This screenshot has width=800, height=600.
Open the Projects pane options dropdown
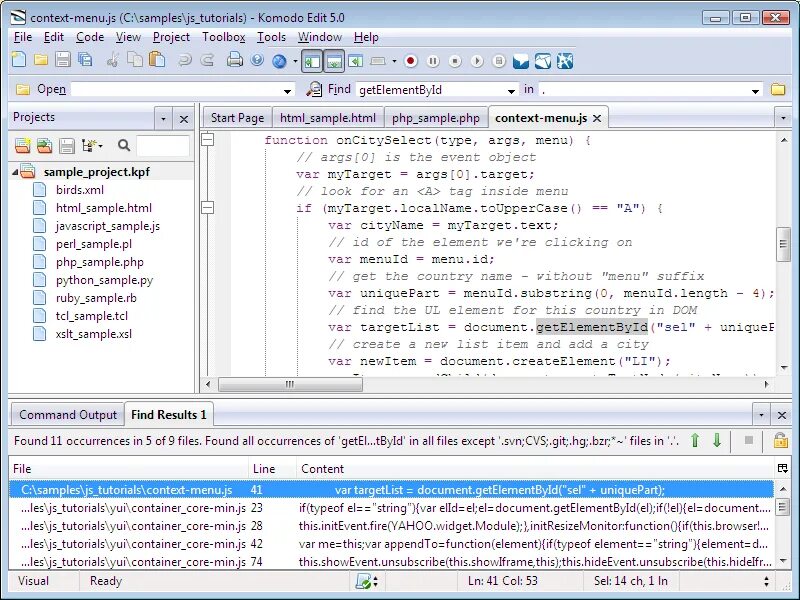tap(163, 119)
